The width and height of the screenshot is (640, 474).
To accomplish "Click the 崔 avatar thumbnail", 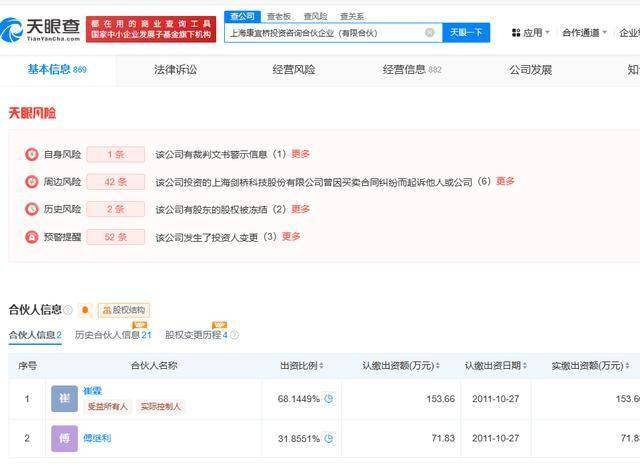I will tap(64, 398).
